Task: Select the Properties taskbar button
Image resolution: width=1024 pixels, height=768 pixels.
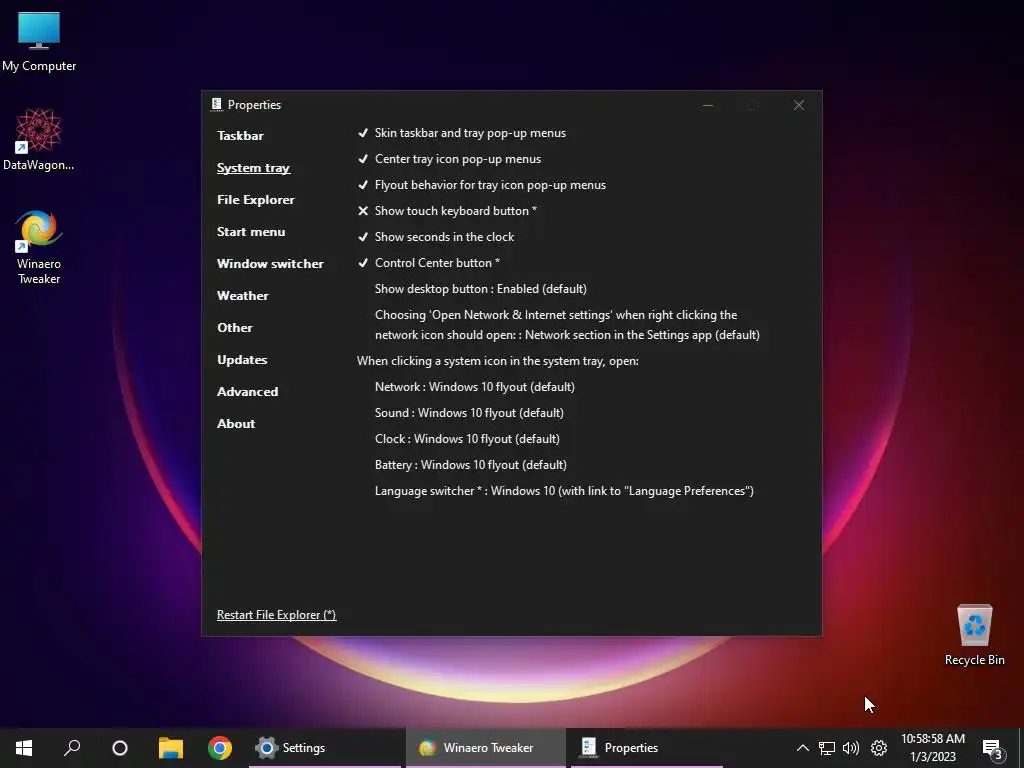Action: point(647,748)
